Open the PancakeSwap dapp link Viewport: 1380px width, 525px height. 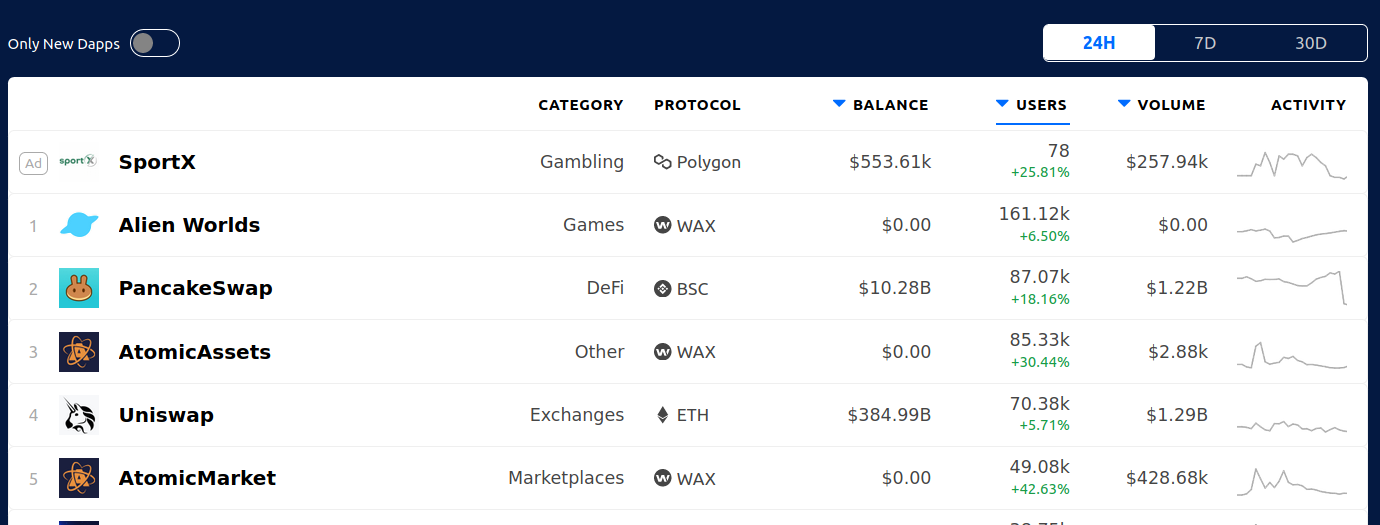[x=196, y=288]
